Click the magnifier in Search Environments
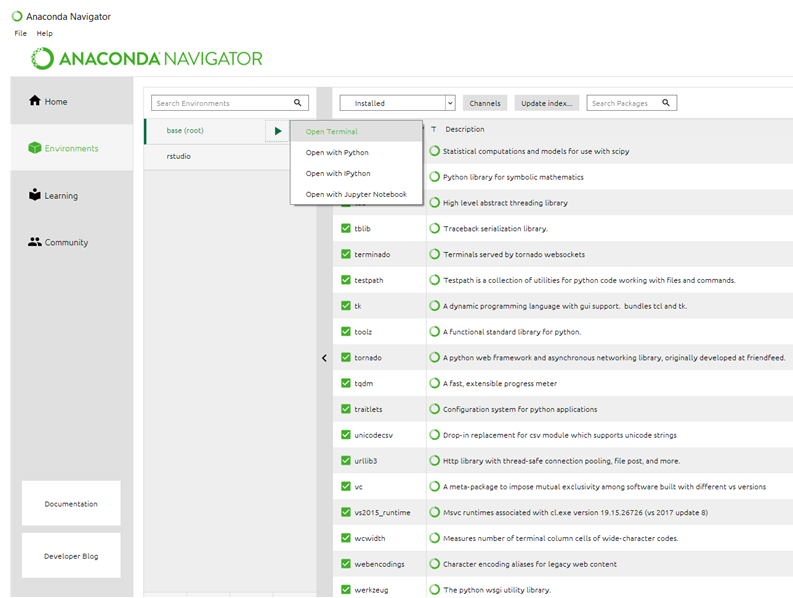This screenshot has height=598, width=793. click(x=297, y=103)
